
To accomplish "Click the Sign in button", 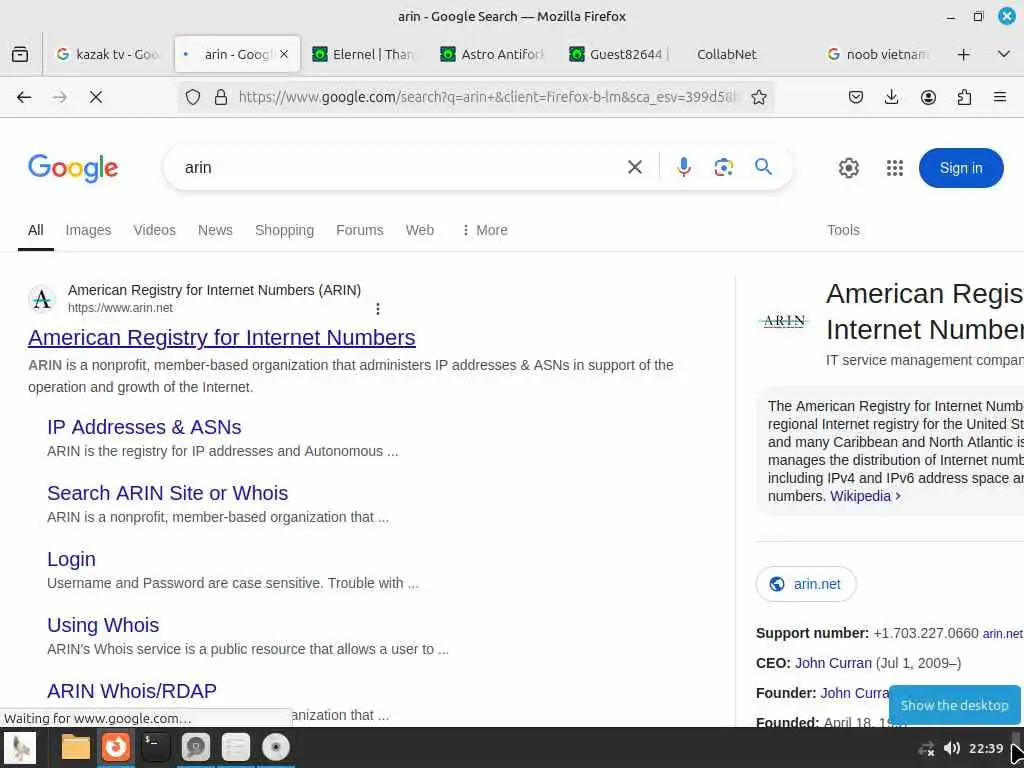I will pos(961,168).
